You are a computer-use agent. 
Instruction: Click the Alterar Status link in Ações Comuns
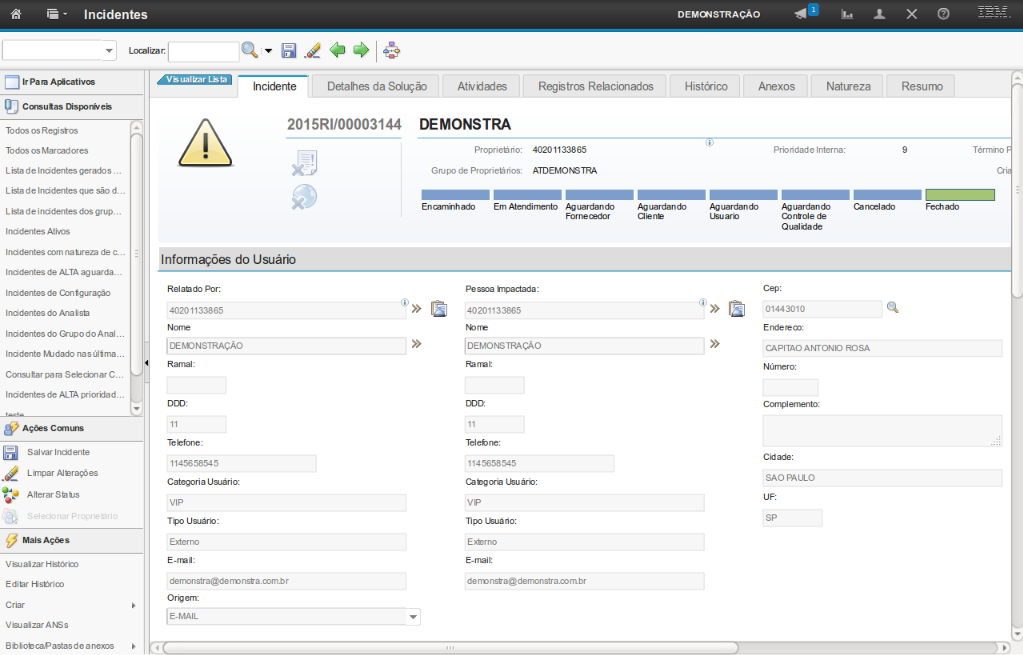(53, 495)
